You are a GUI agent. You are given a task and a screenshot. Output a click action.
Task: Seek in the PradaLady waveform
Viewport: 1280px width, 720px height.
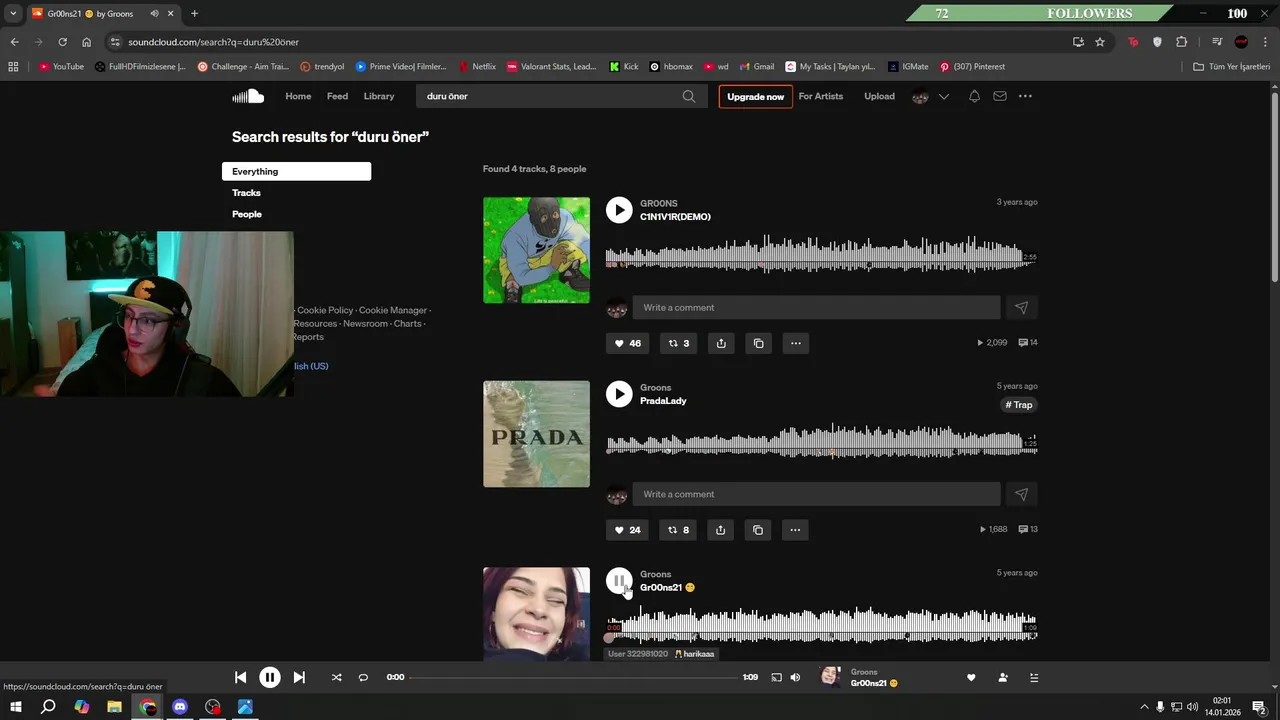(x=821, y=441)
